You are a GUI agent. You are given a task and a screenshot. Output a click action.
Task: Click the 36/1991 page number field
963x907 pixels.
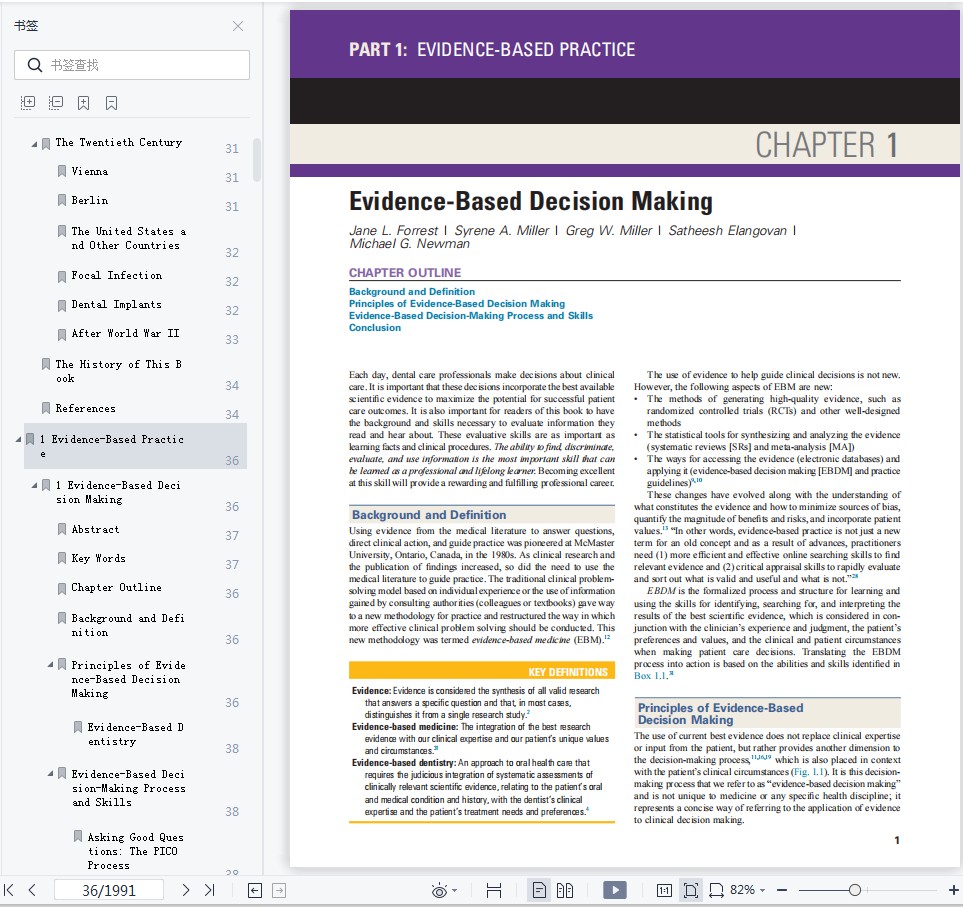coord(109,890)
